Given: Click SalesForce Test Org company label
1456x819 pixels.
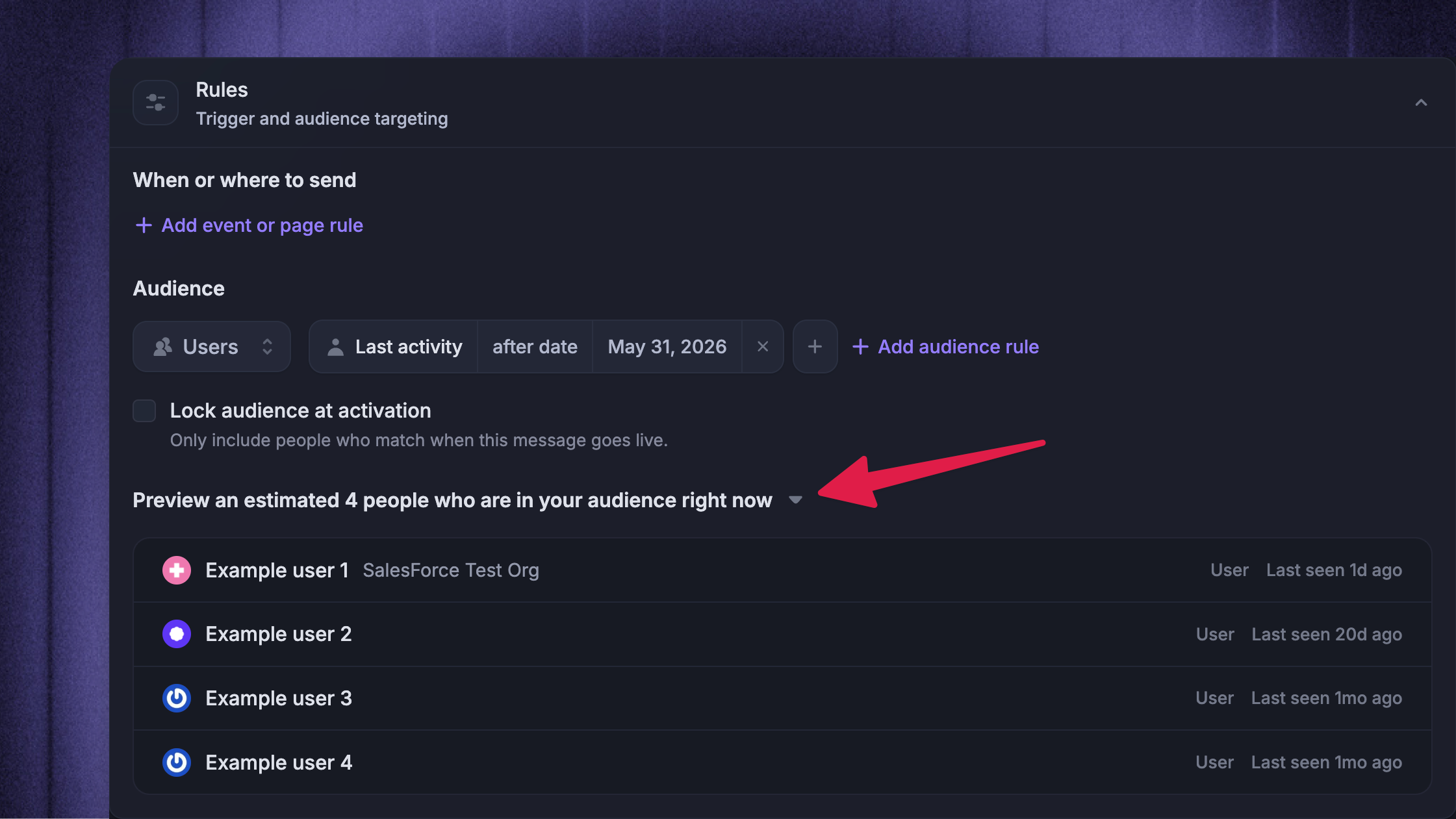Looking at the screenshot, I should click(x=451, y=570).
